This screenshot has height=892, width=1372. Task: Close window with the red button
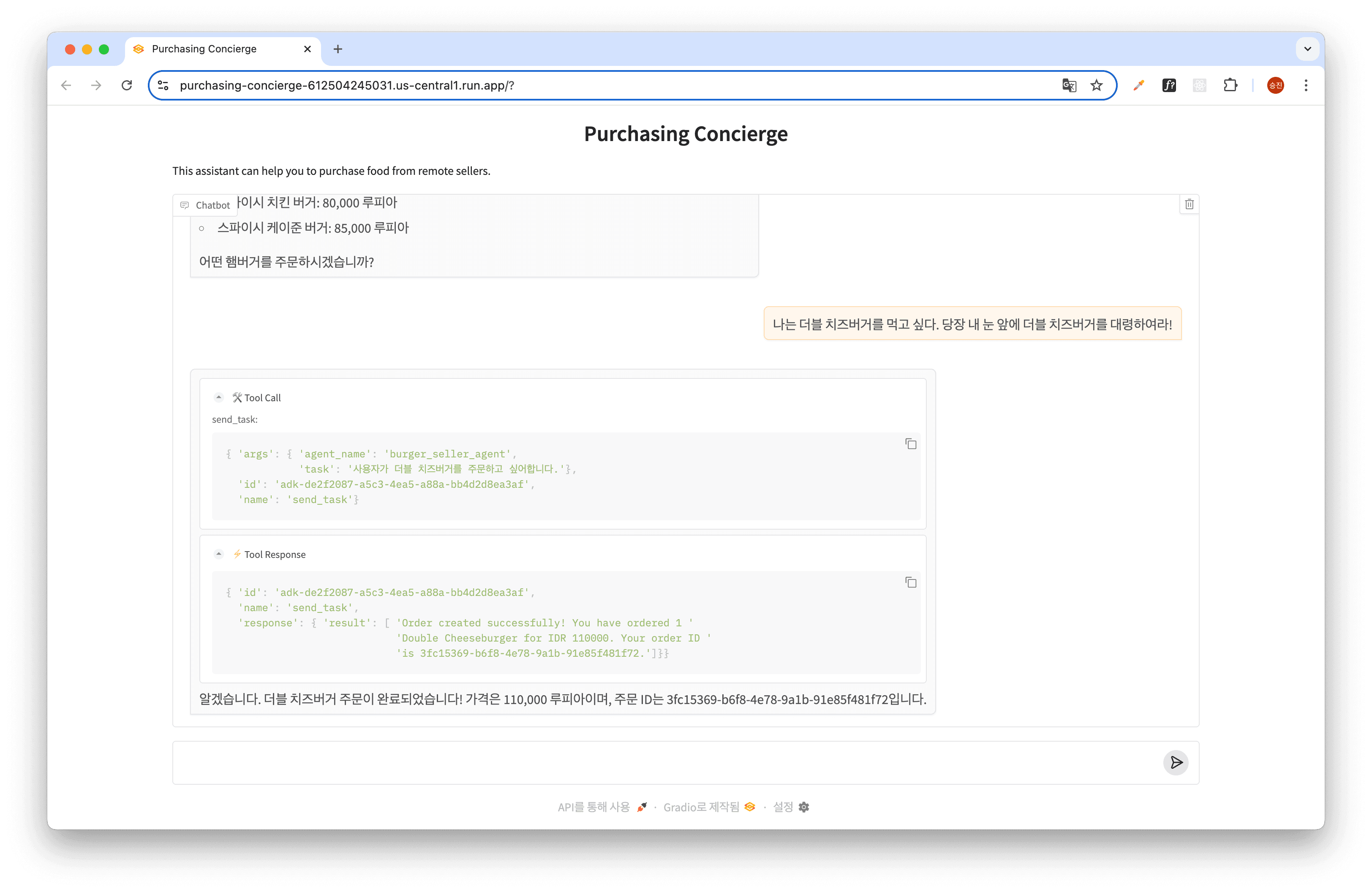(70, 49)
